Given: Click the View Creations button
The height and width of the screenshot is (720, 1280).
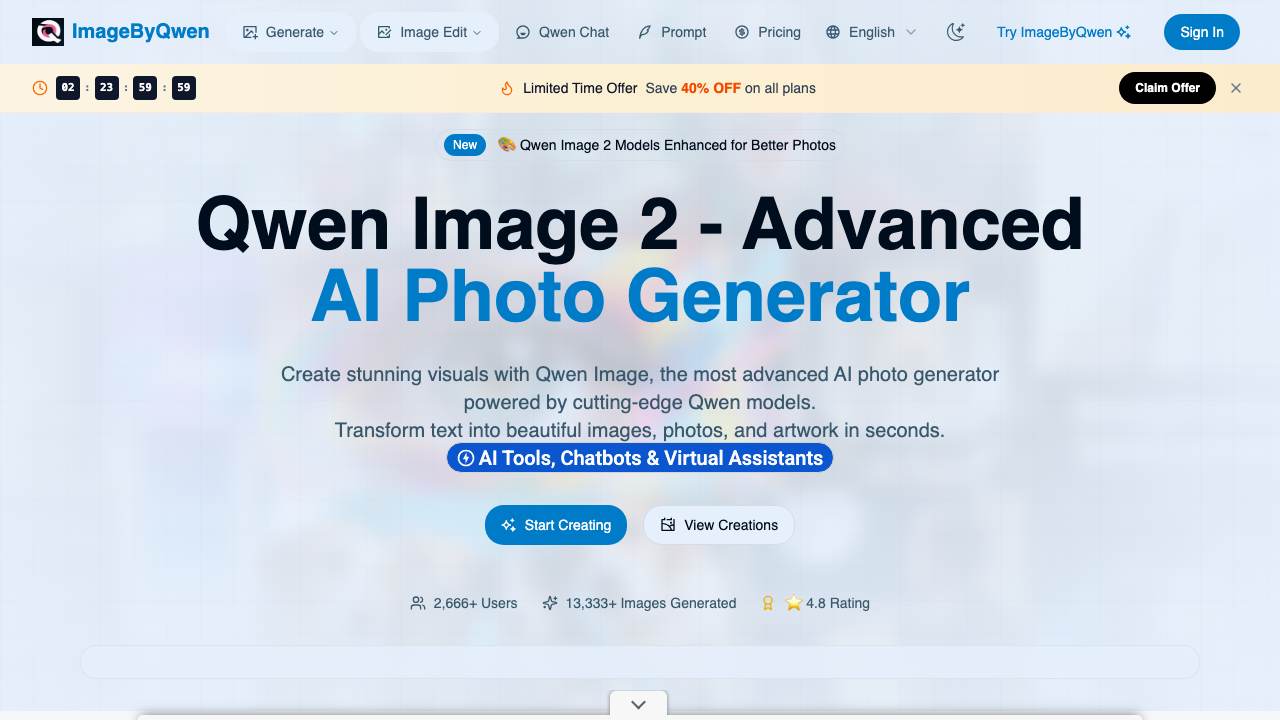Looking at the screenshot, I should click(x=718, y=525).
